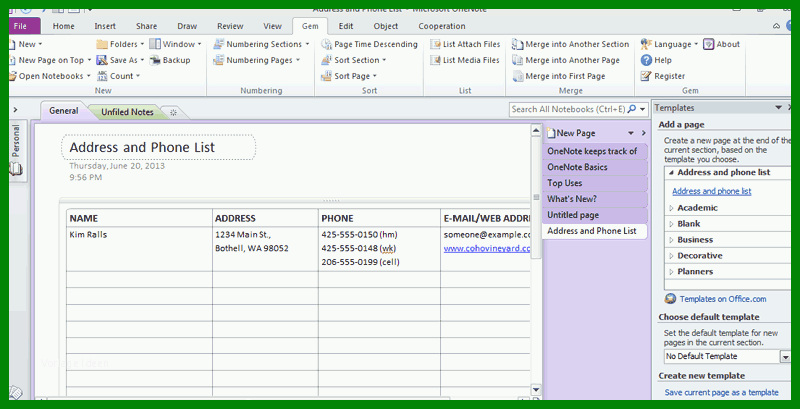Click List Media Files

[x=465, y=60]
